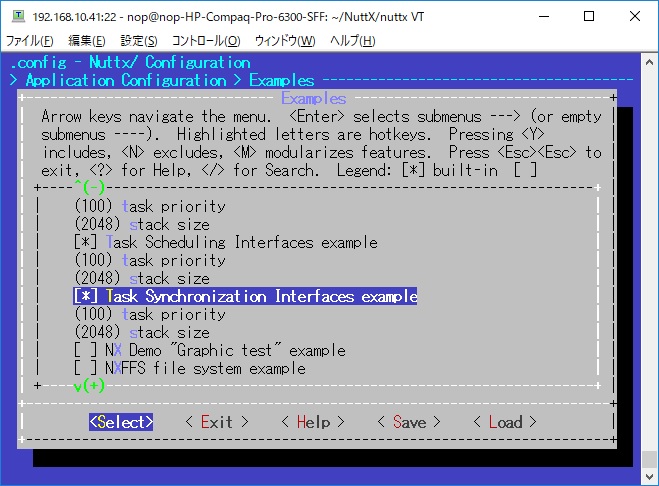Click the < Save > button
The height and width of the screenshot is (486, 659).
click(x=409, y=422)
